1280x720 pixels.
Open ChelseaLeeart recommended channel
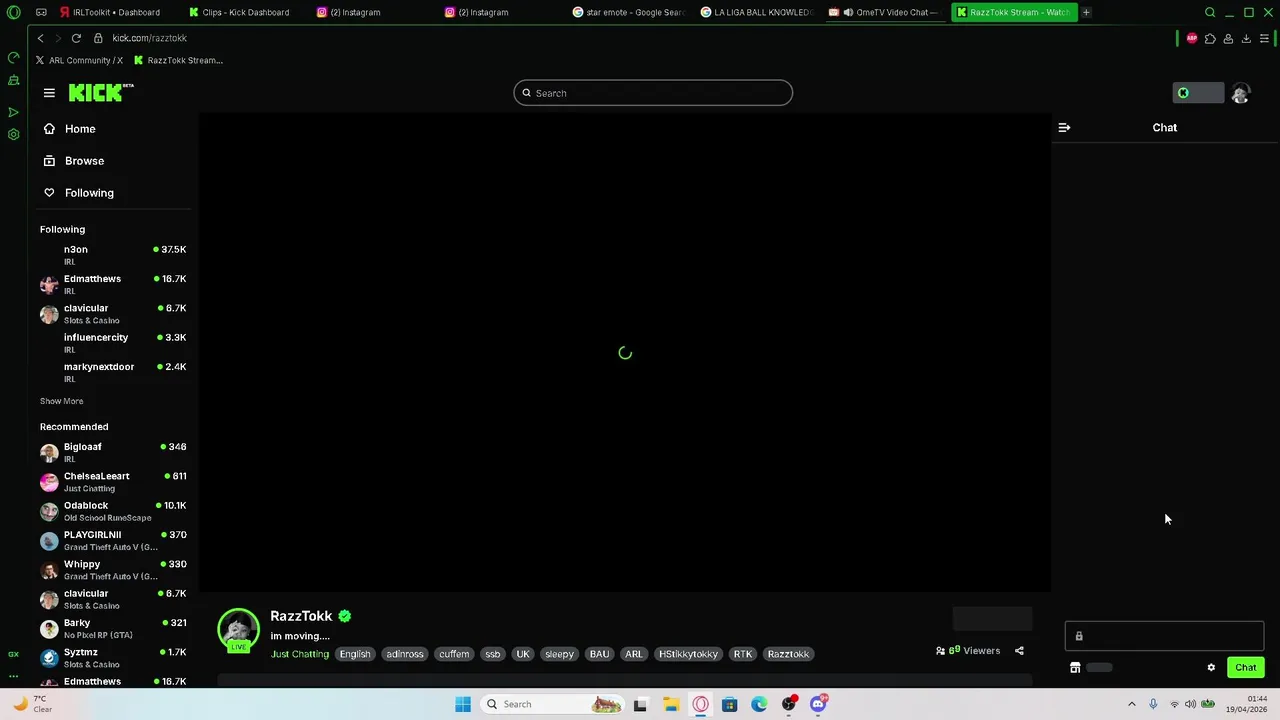tap(113, 481)
